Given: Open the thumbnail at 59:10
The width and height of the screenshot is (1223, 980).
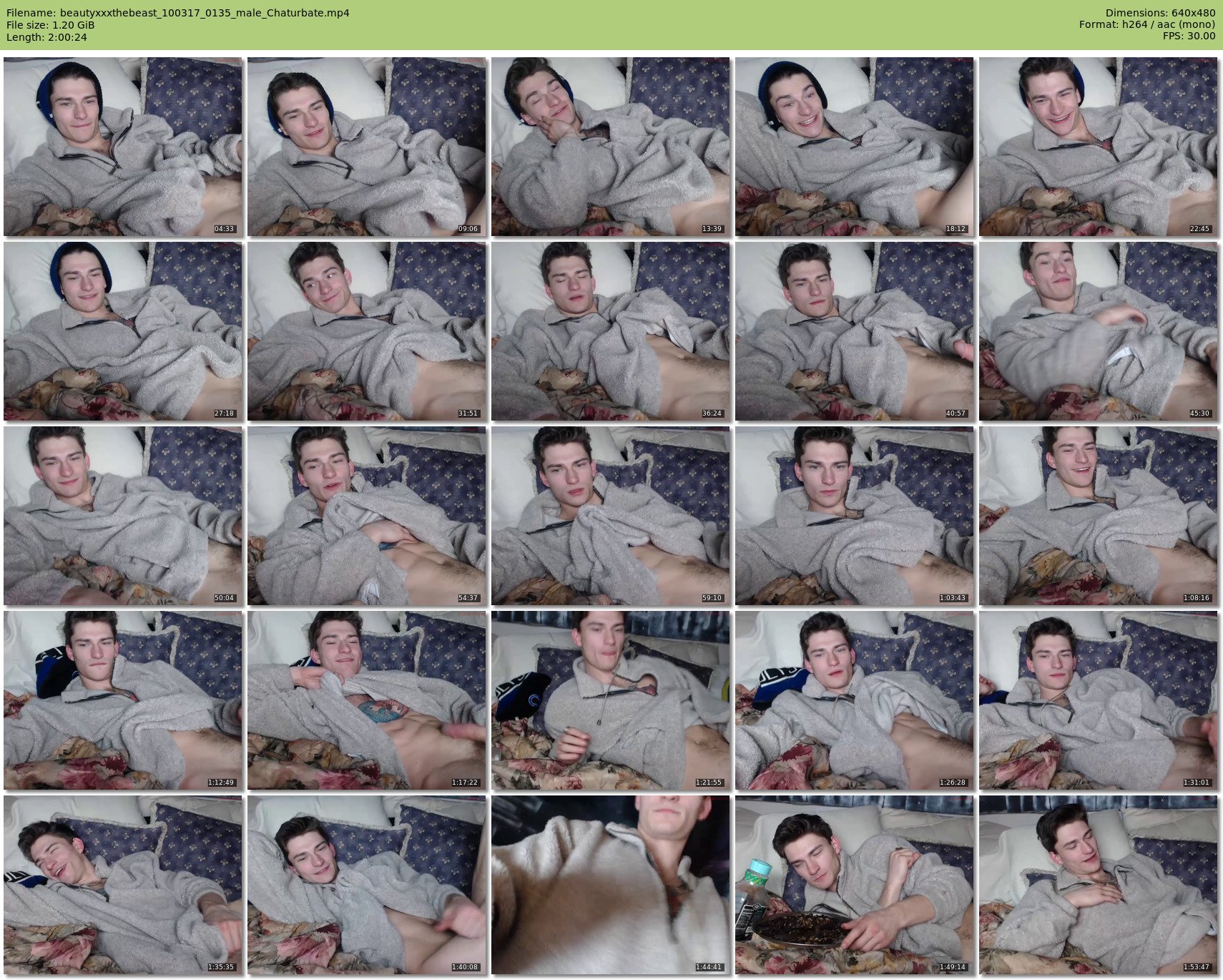Looking at the screenshot, I should (x=610, y=516).
